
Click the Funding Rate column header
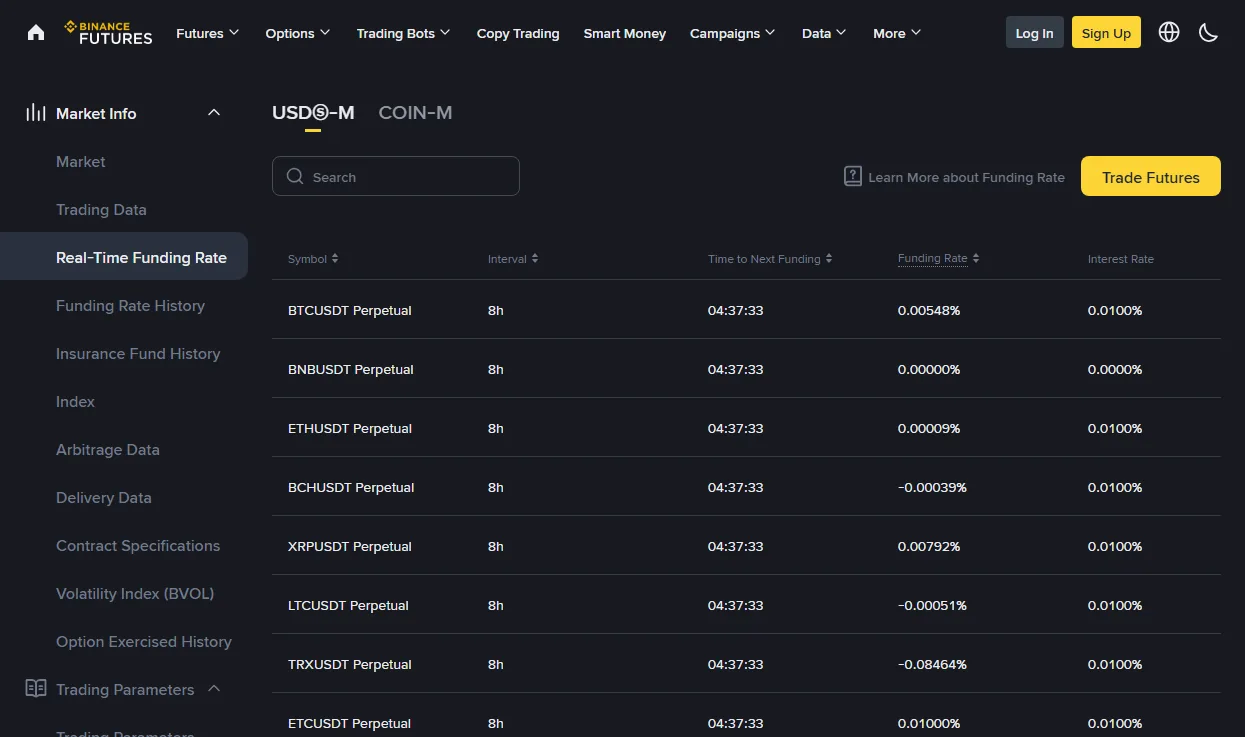[x=933, y=258]
